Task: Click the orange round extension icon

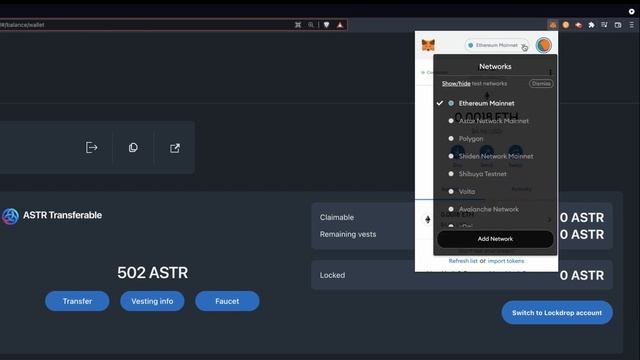Action: click(566, 25)
